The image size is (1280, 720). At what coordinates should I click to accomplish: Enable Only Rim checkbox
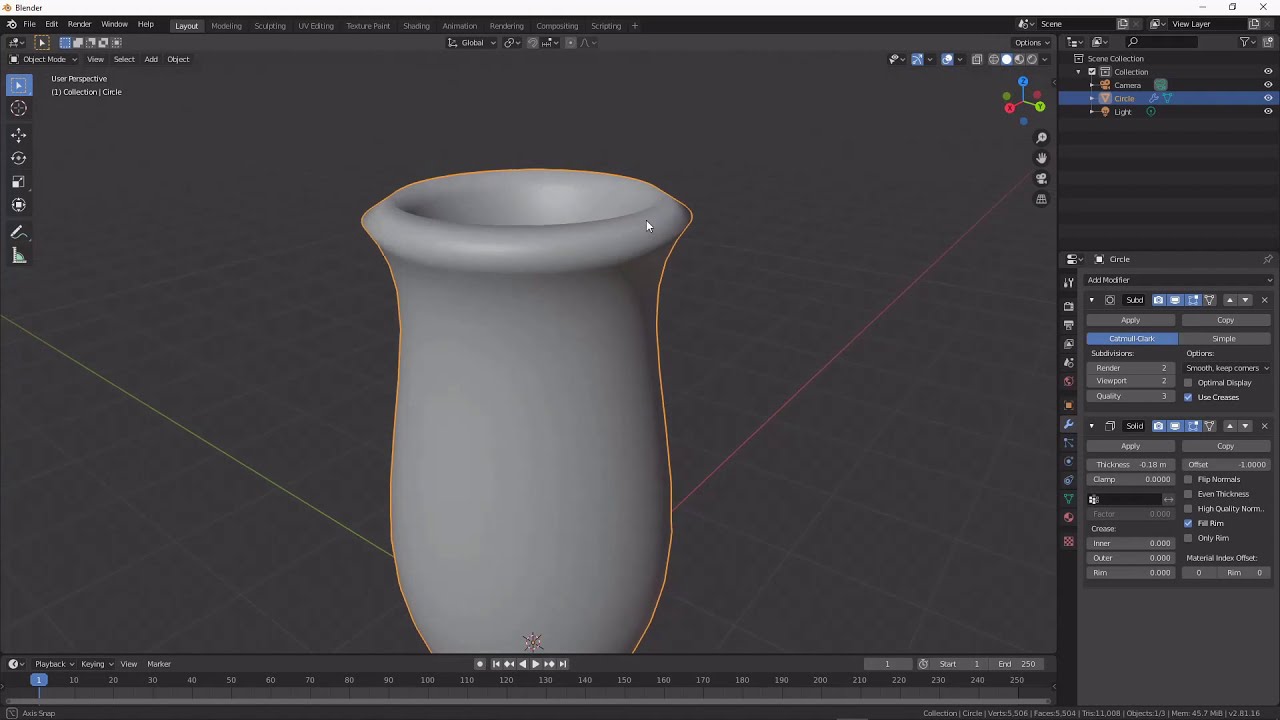point(1188,538)
